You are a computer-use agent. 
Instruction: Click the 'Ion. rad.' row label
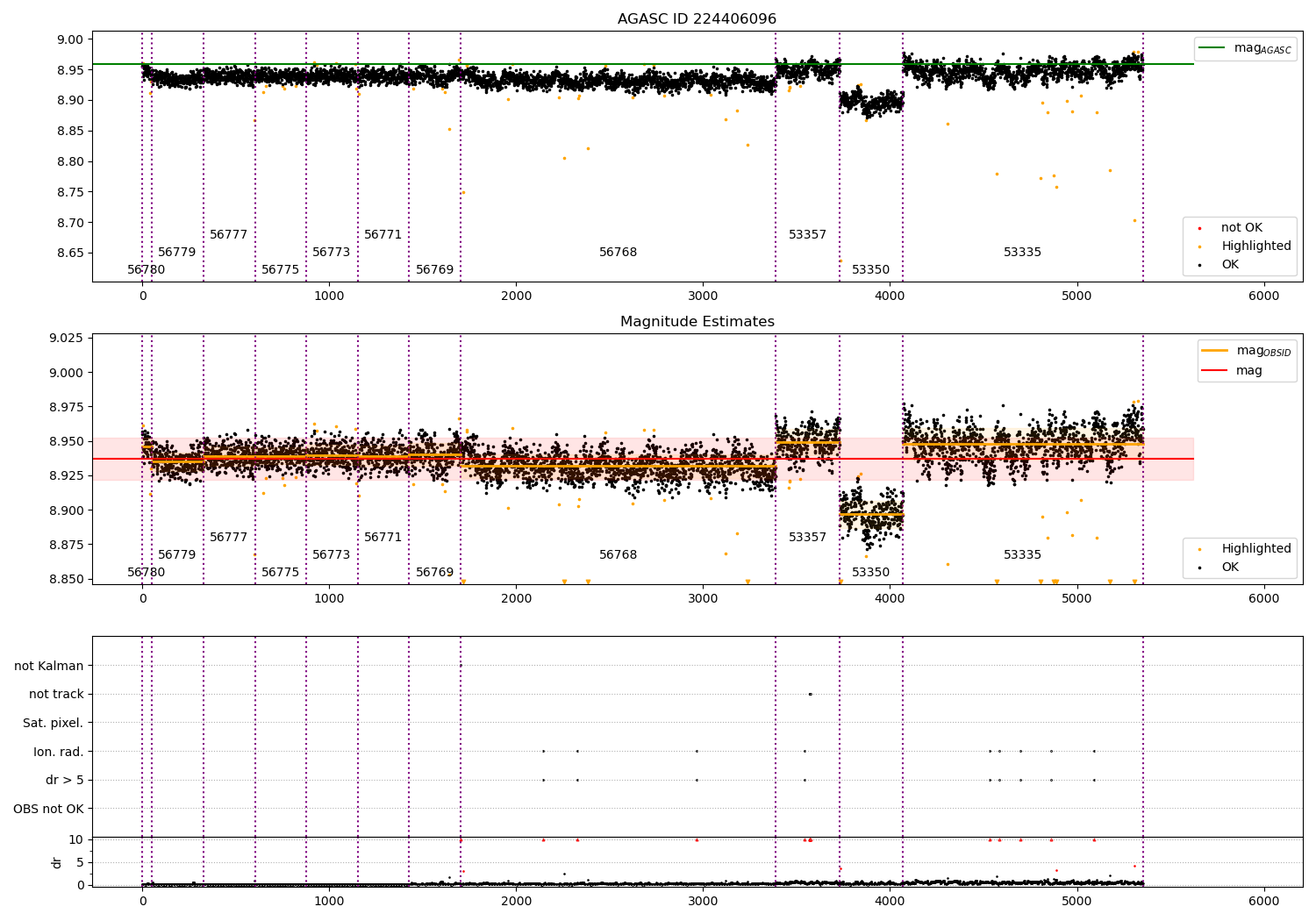click(59, 753)
